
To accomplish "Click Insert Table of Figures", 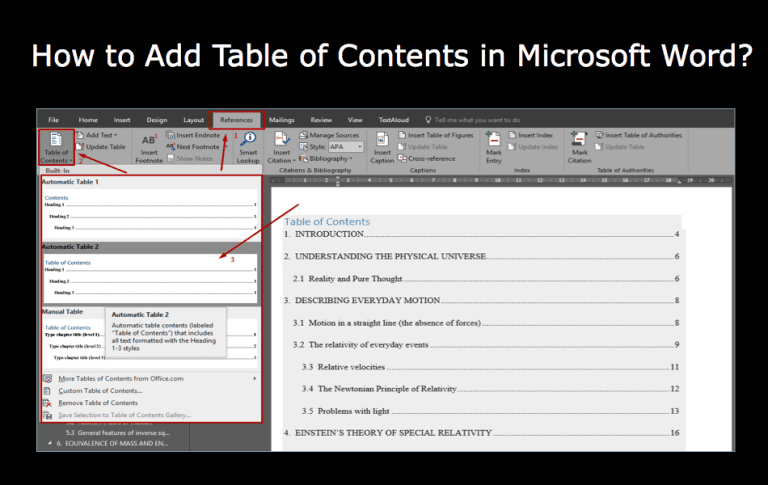I will coord(436,135).
